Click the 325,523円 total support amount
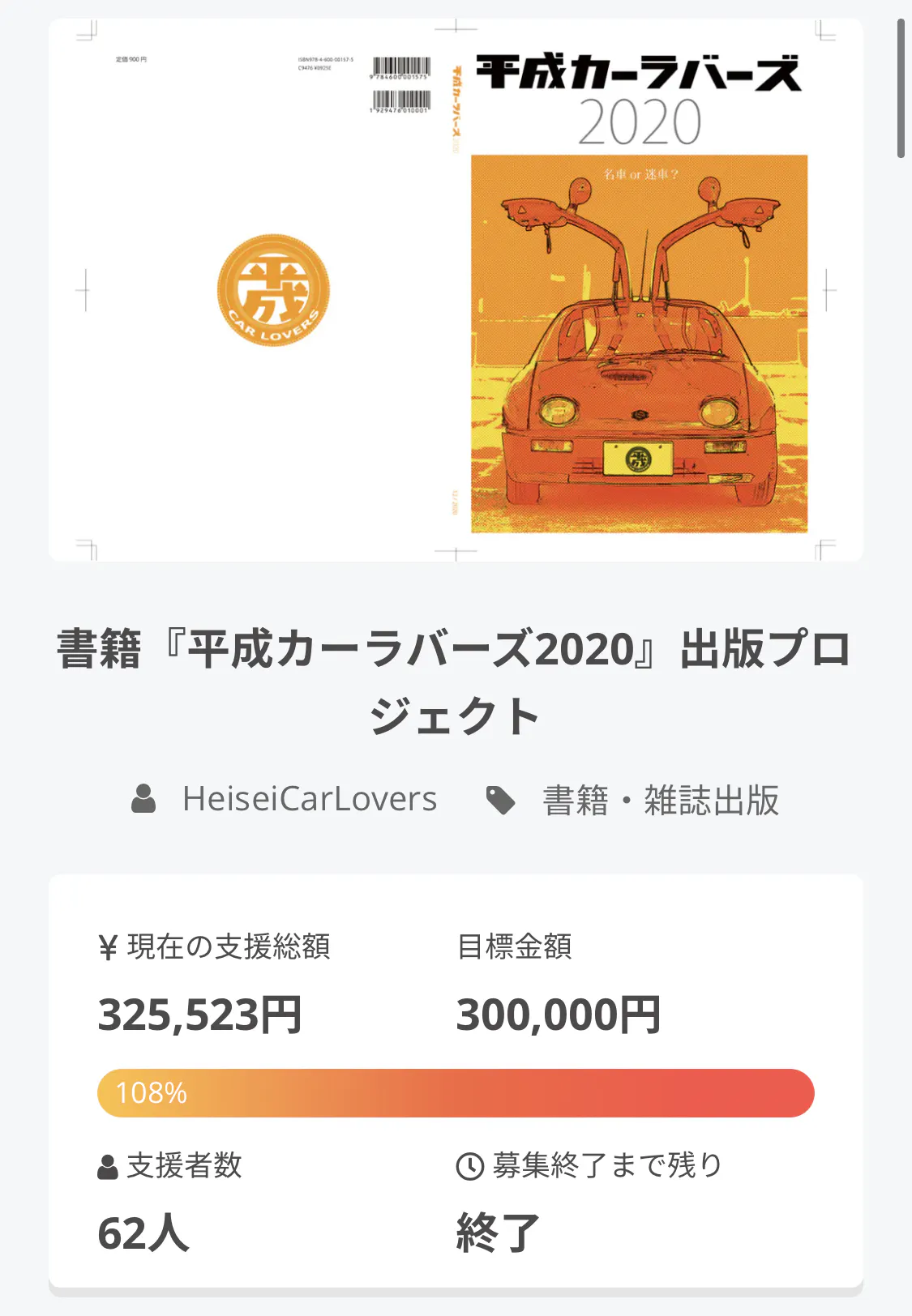The image size is (912, 1316). click(x=200, y=1015)
